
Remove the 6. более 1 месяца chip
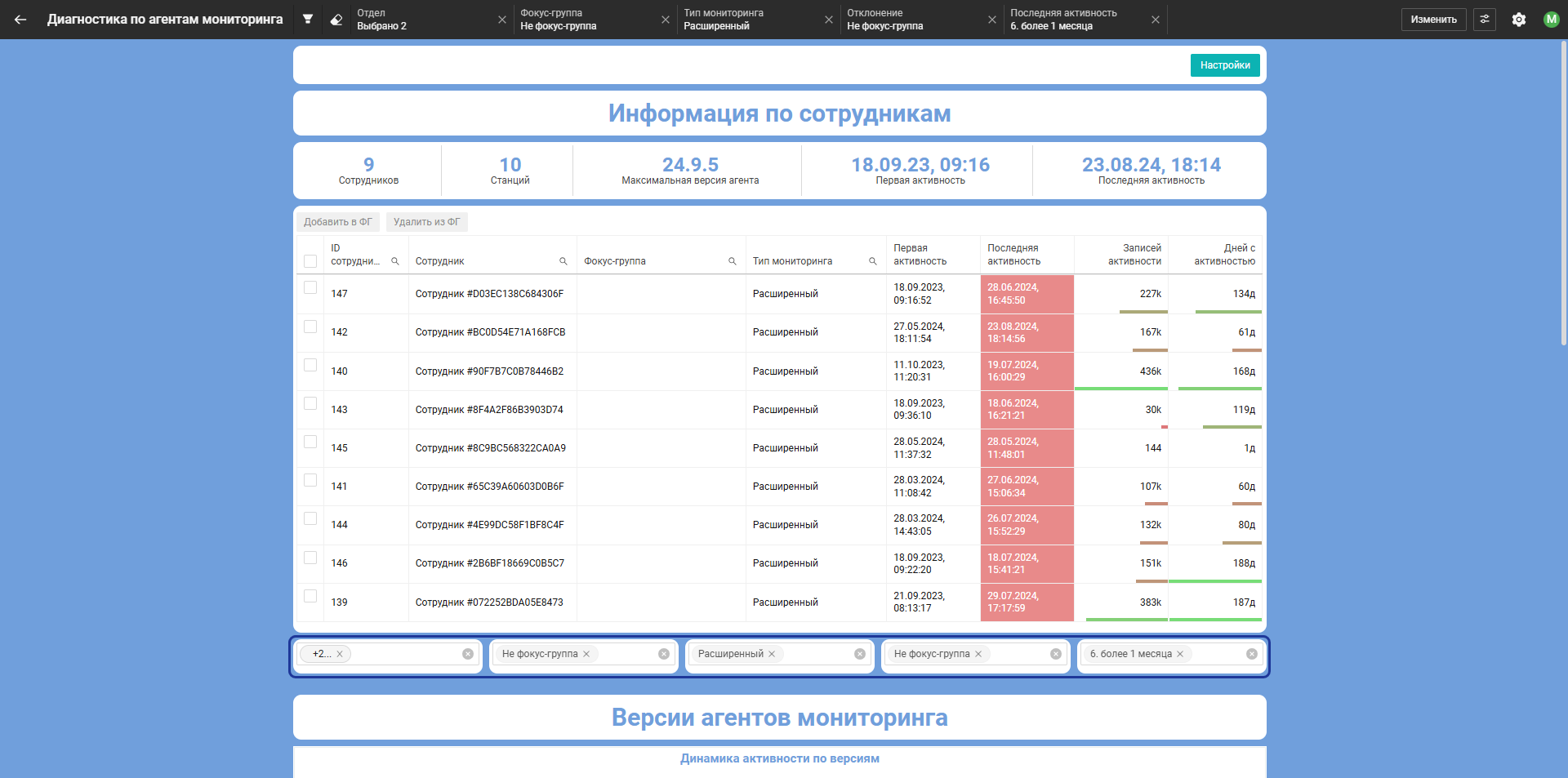pyautogui.click(x=1180, y=654)
